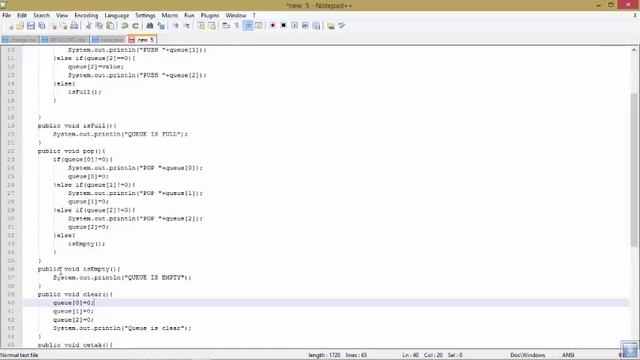Toggle Show all characters paragraph icon
This screenshot has width=640, height=360.
pos(237,26)
